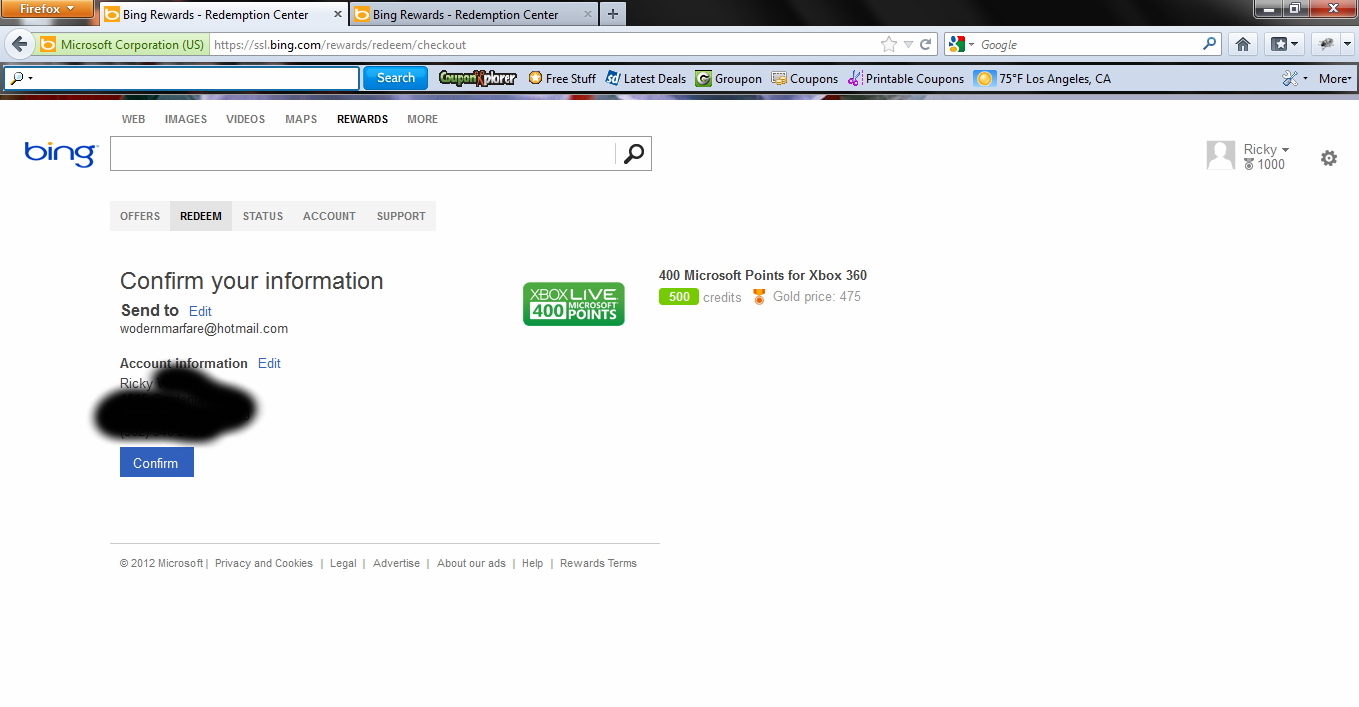Screen dimensions: 1359x707
Task: Open the Free Stuff toolbar link
Action: click(561, 78)
